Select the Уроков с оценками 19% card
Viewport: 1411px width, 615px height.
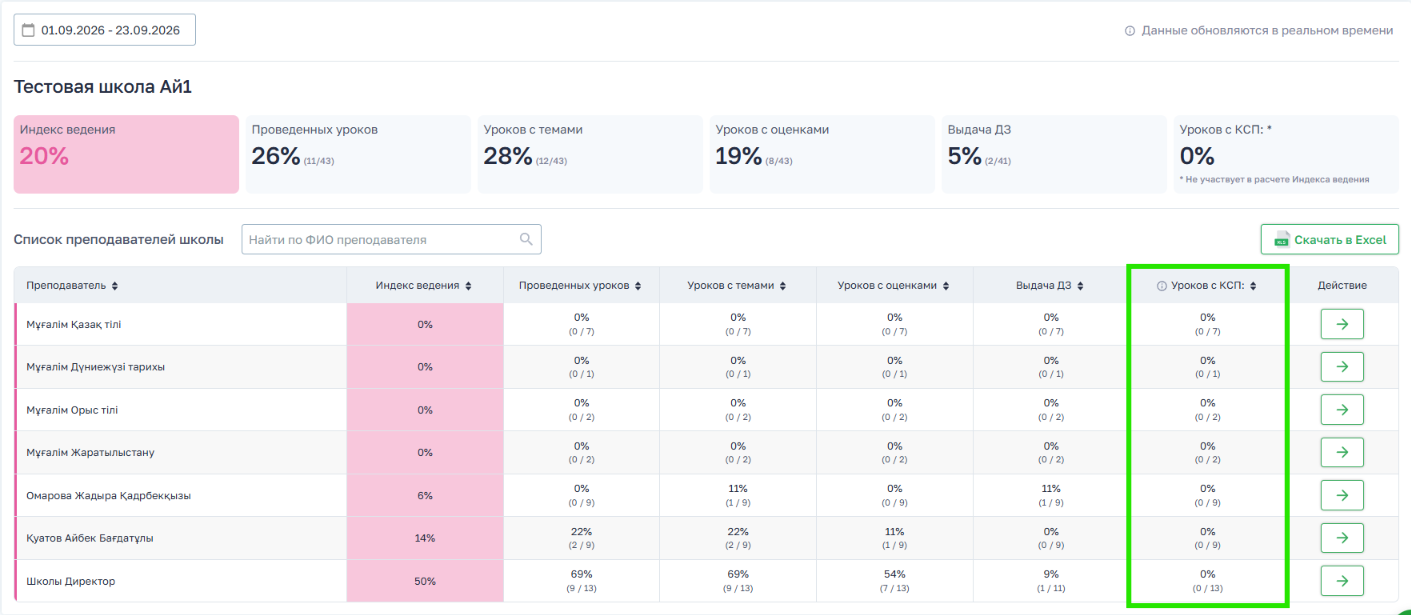pyautogui.click(x=822, y=154)
